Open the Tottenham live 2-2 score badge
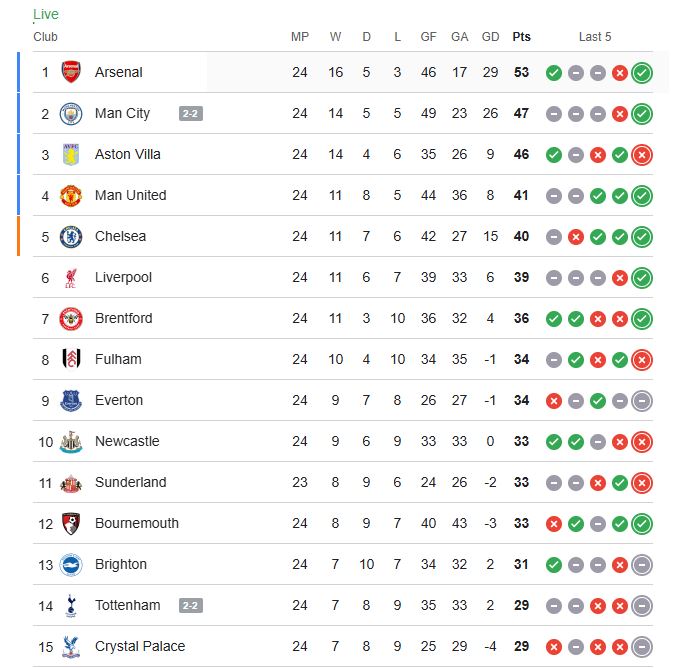 [x=191, y=605]
